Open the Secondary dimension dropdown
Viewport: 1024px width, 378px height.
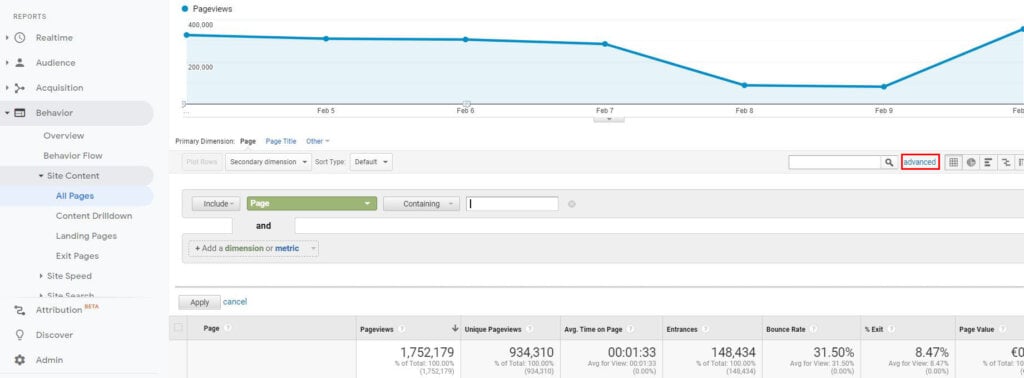pos(268,162)
